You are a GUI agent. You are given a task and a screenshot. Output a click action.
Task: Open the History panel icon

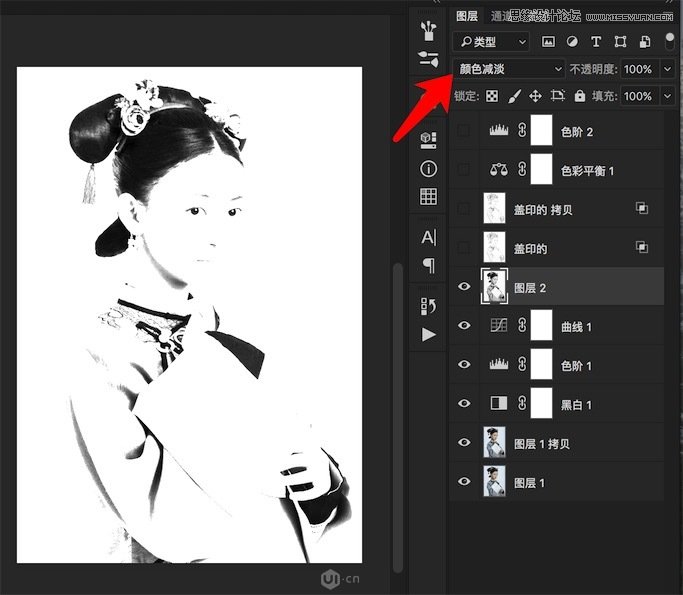(x=429, y=306)
